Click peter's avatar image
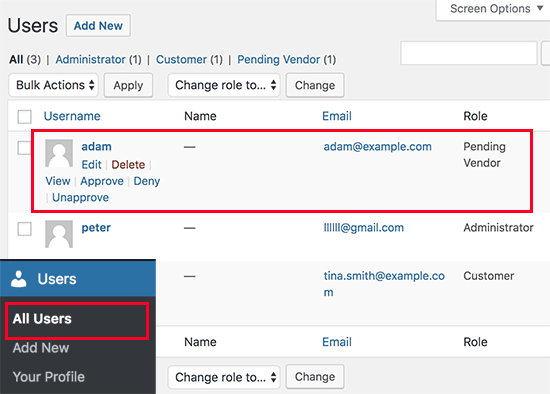The image size is (550, 394). click(59, 234)
